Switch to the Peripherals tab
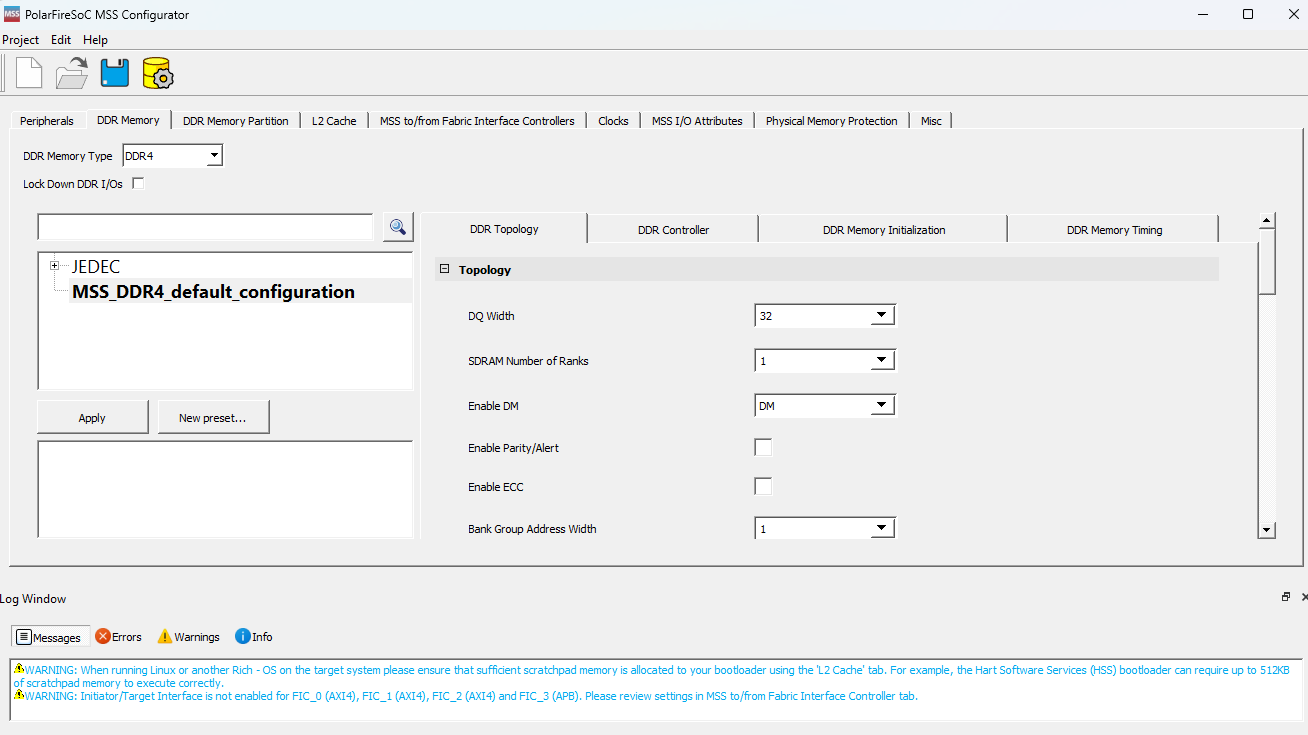1308x735 pixels. coord(47,121)
